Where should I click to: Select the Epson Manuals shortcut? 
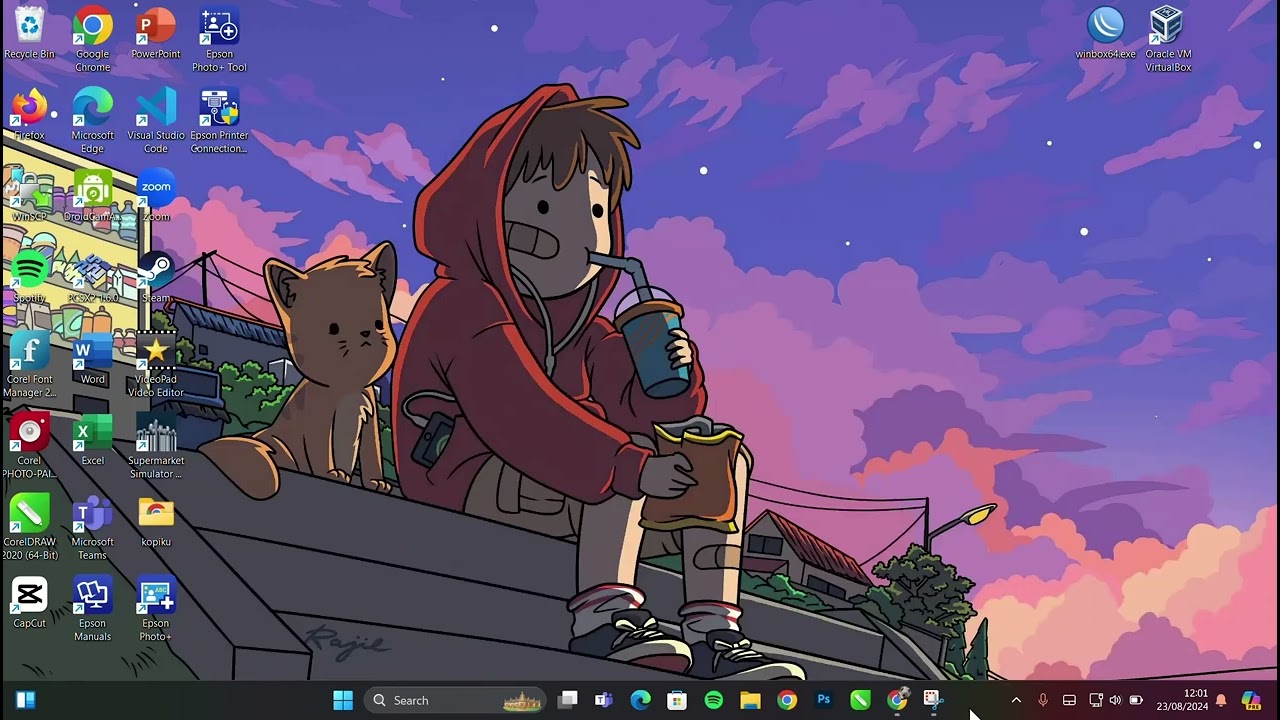pos(92,609)
